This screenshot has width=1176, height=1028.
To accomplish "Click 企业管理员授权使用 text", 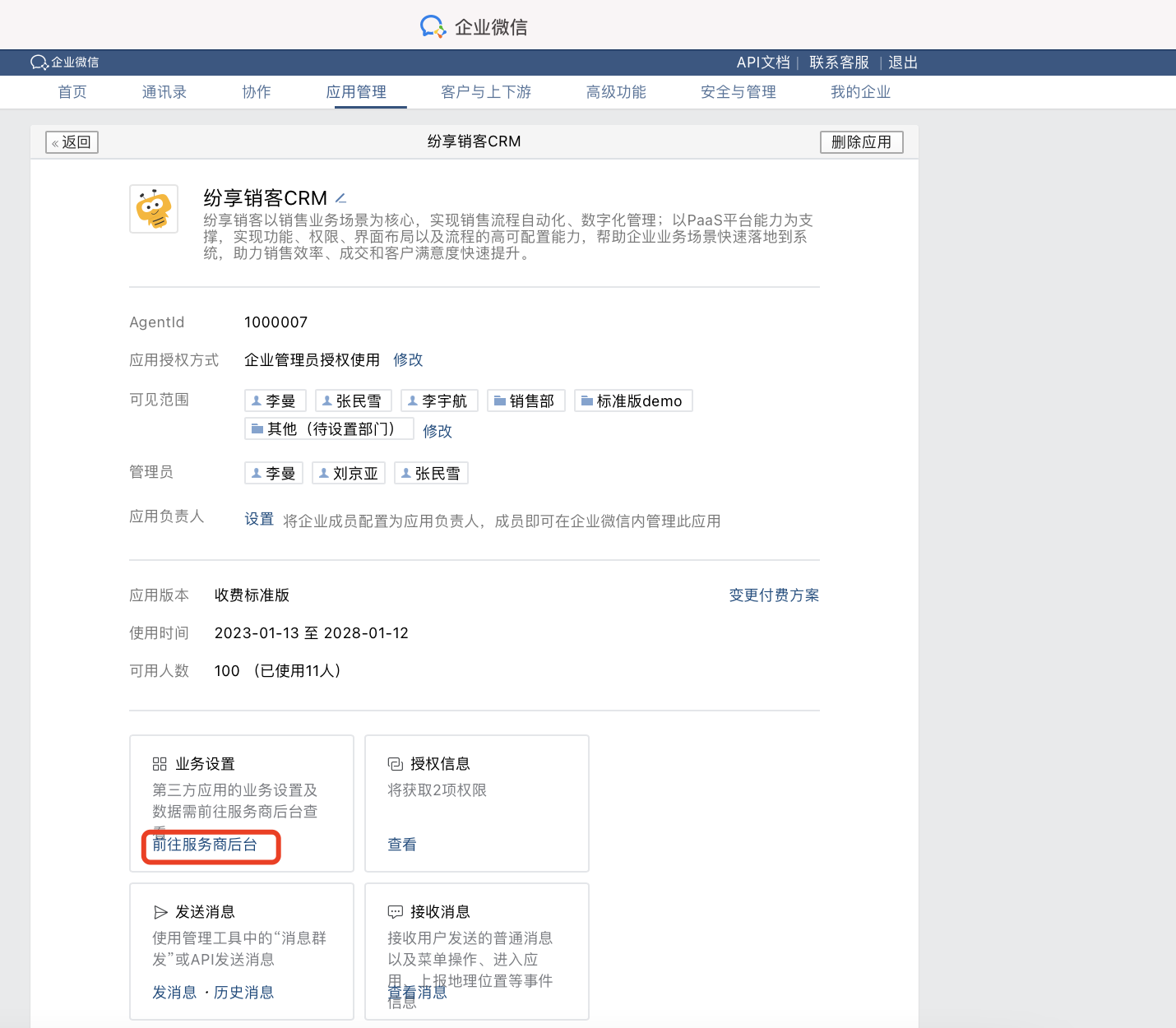I will click(x=312, y=359).
